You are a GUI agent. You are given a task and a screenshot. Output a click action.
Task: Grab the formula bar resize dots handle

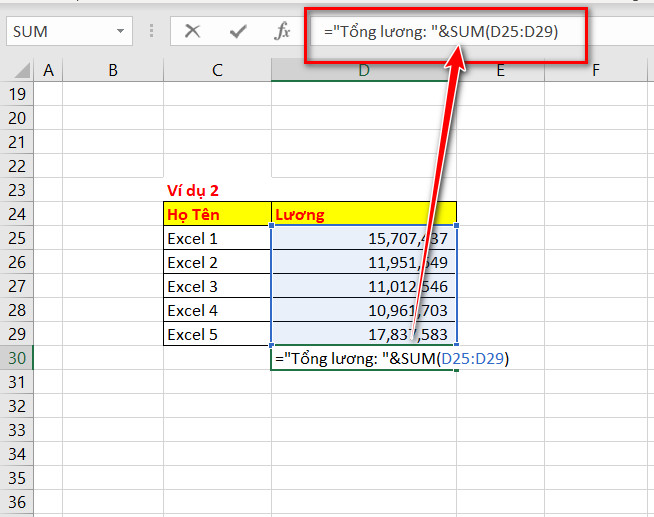coord(151,31)
